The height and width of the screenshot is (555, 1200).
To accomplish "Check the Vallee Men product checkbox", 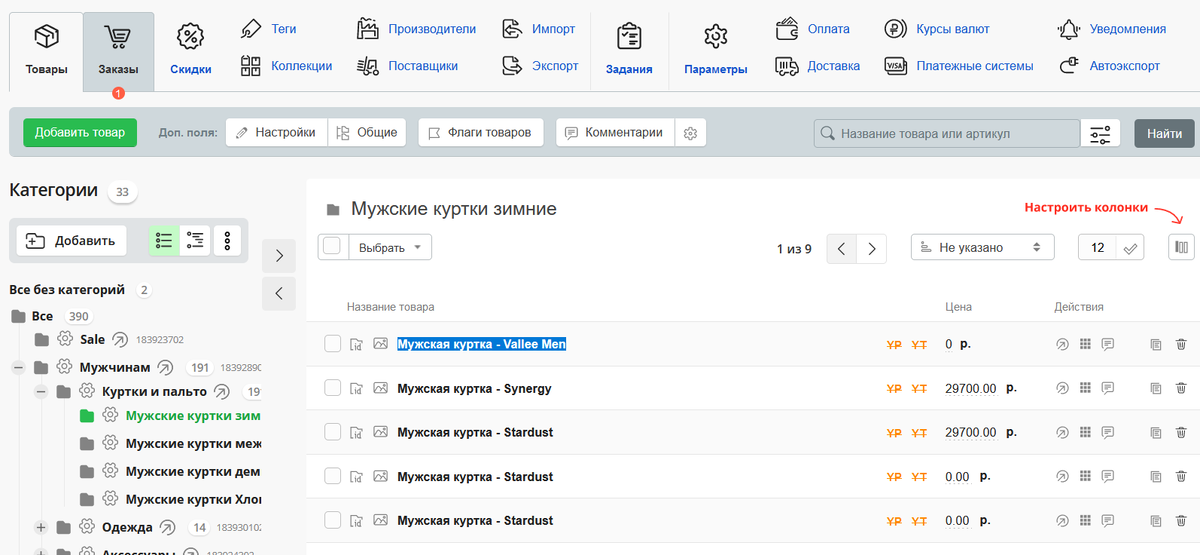I will click(x=333, y=344).
